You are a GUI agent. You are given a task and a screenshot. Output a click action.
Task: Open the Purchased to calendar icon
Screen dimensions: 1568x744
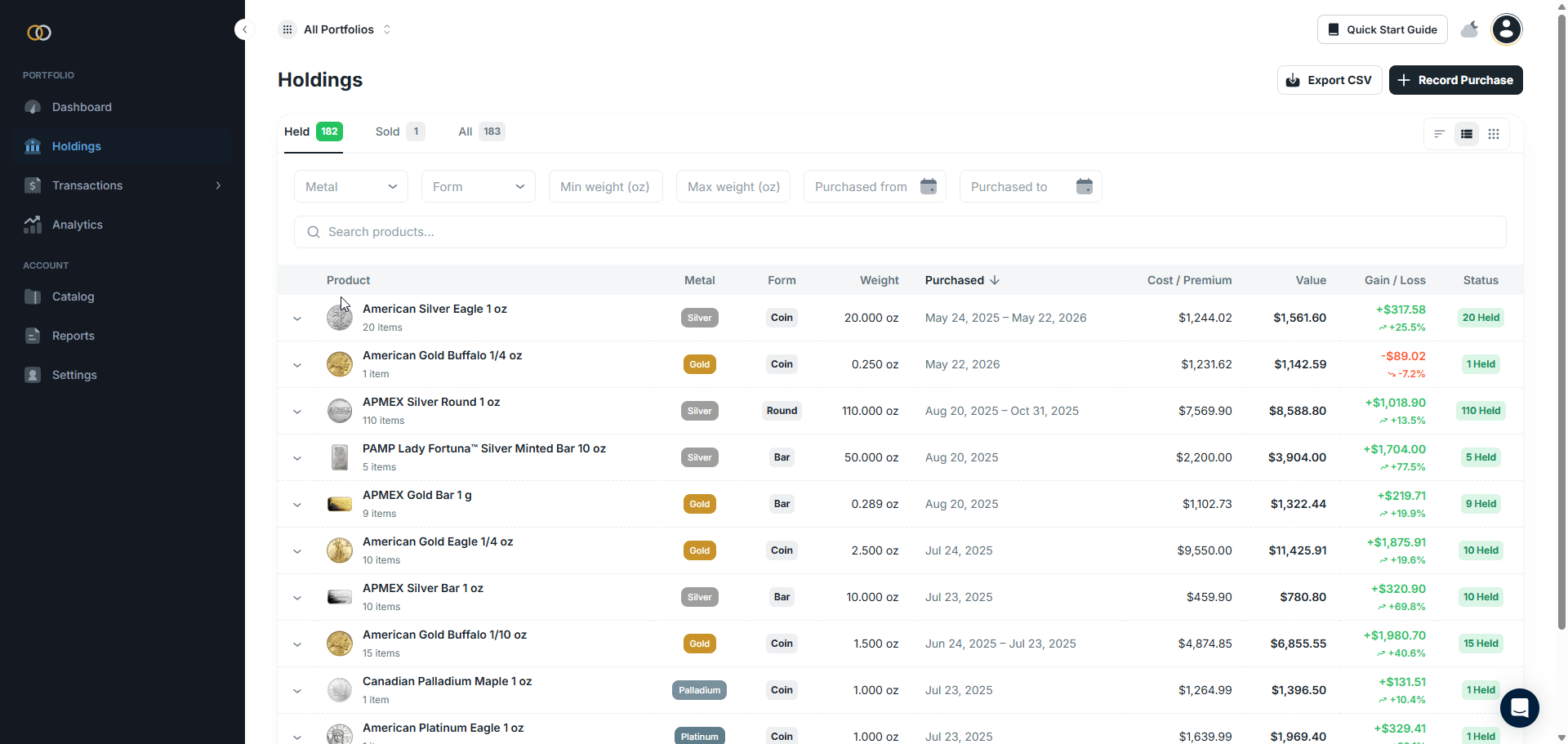click(1085, 186)
